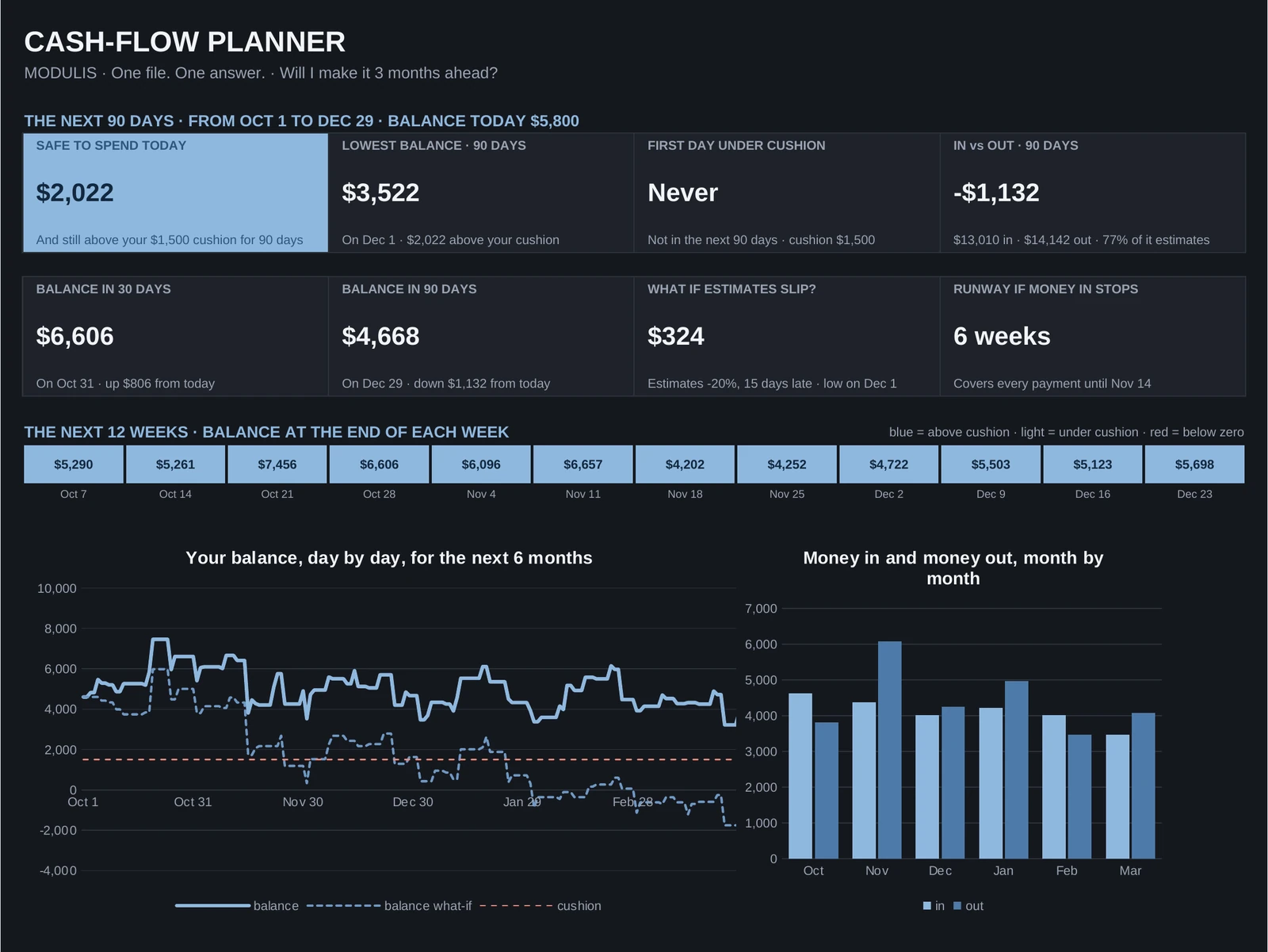Screen dimensions: 1268x952
Task: Click the Dec 'in' bar
Action: click(927, 787)
